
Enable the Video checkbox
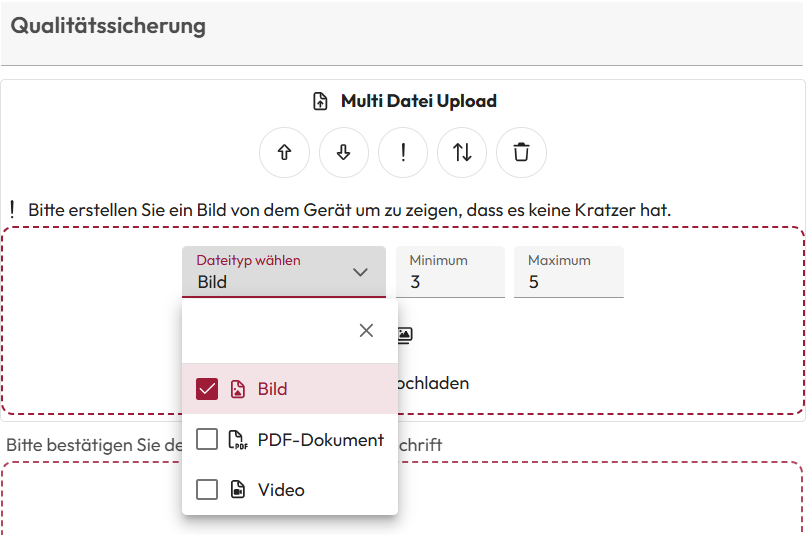[x=207, y=490]
